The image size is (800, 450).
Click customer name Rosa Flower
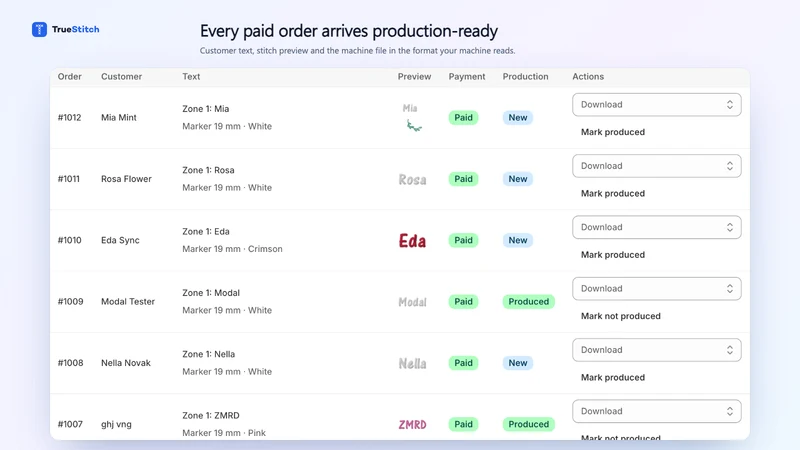click(x=126, y=179)
